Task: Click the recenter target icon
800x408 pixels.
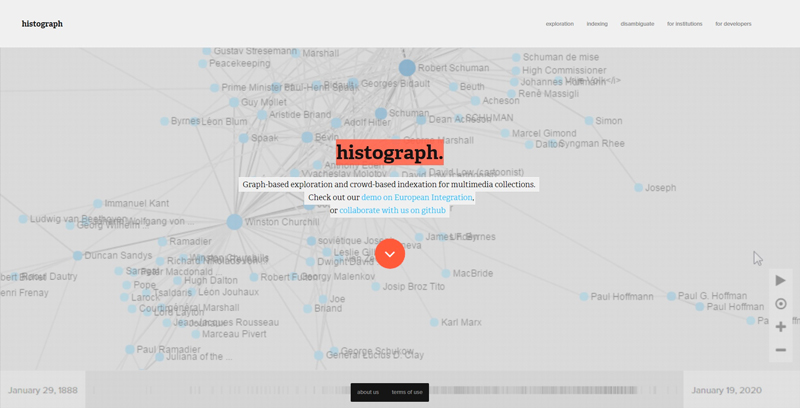Action: coord(781,304)
